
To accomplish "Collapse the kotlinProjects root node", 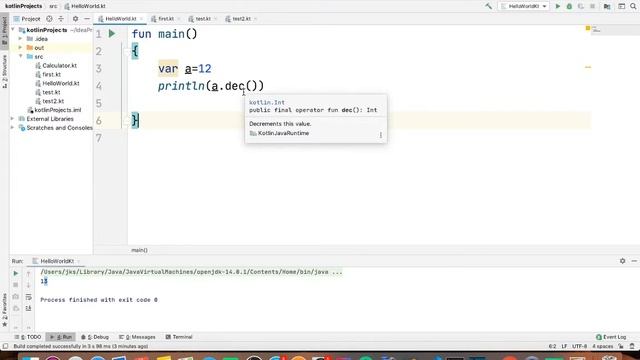I will pos(13,30).
